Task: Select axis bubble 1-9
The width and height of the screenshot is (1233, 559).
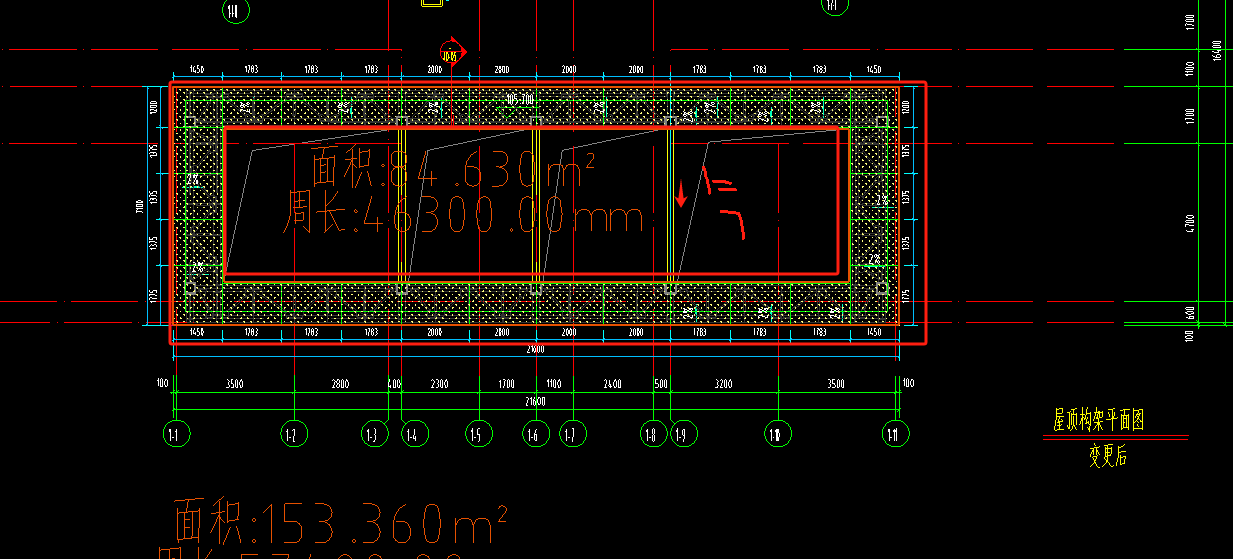Action: pyautogui.click(x=683, y=434)
